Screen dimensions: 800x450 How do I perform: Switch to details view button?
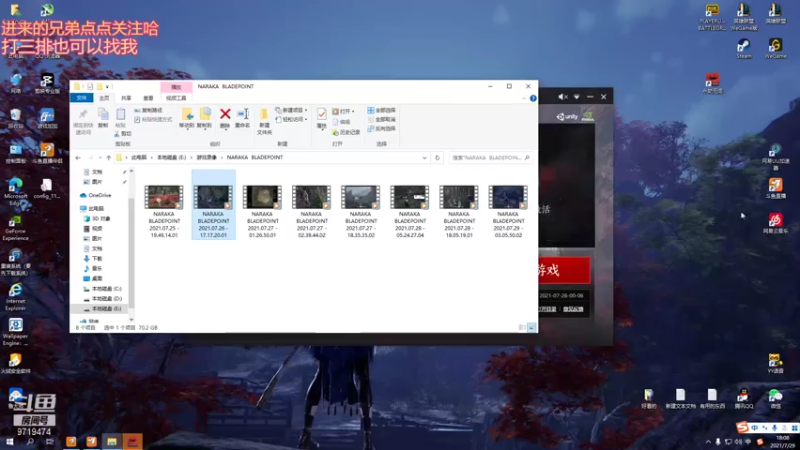pyautogui.click(x=522, y=328)
